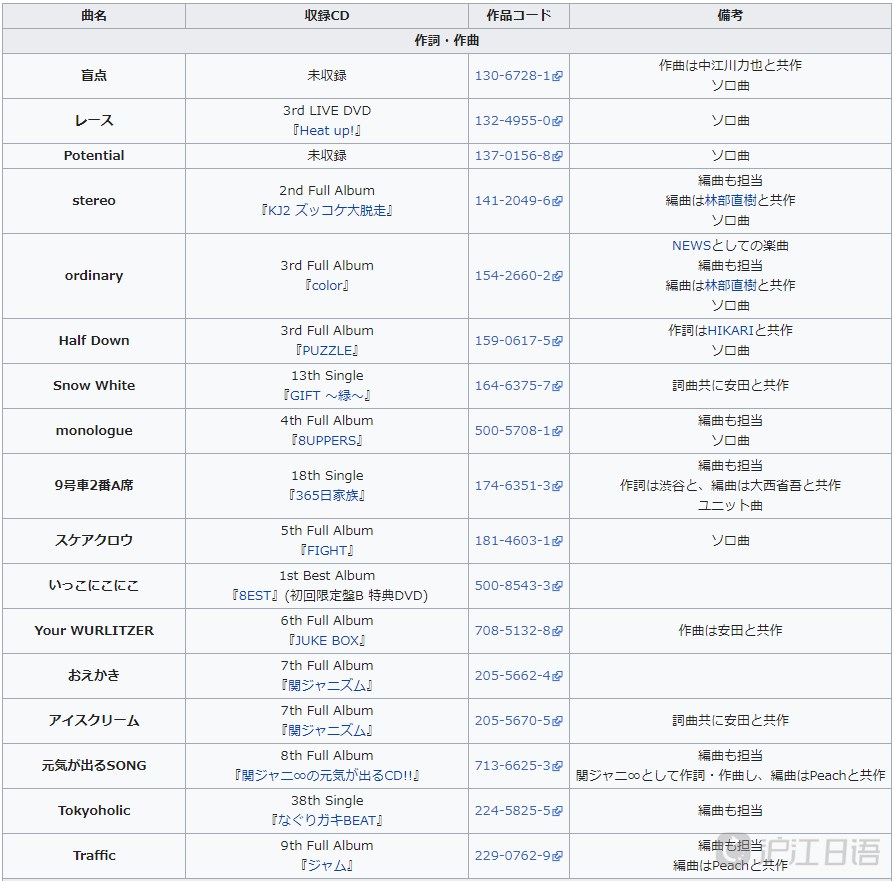Select the 作品コード column header
The height and width of the screenshot is (881, 894).
(519, 15)
